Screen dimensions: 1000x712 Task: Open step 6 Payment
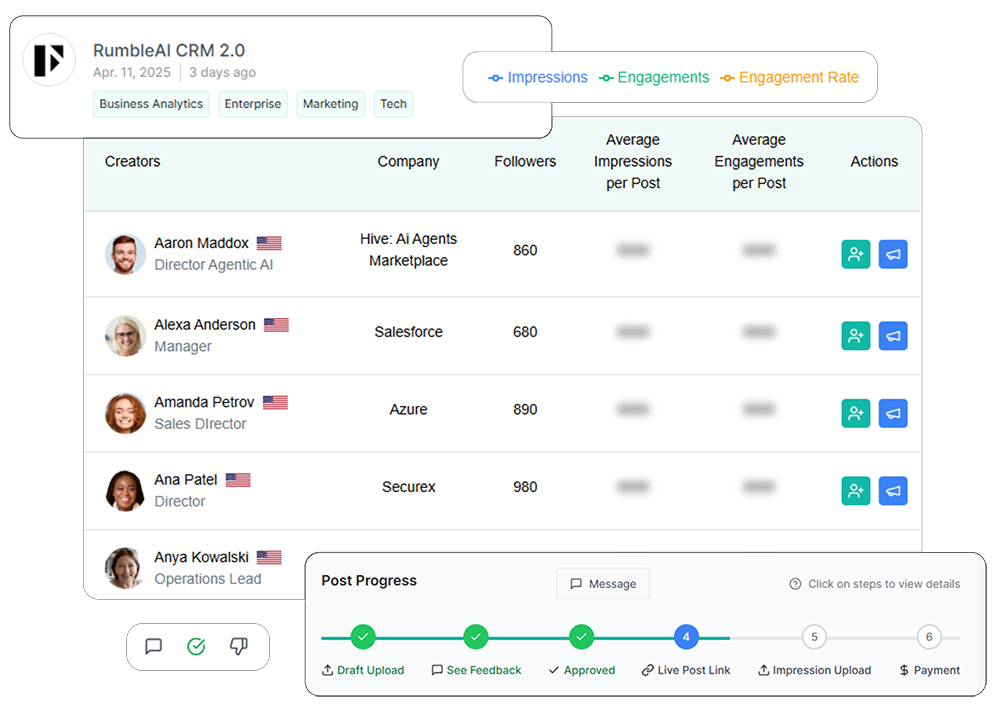click(929, 637)
